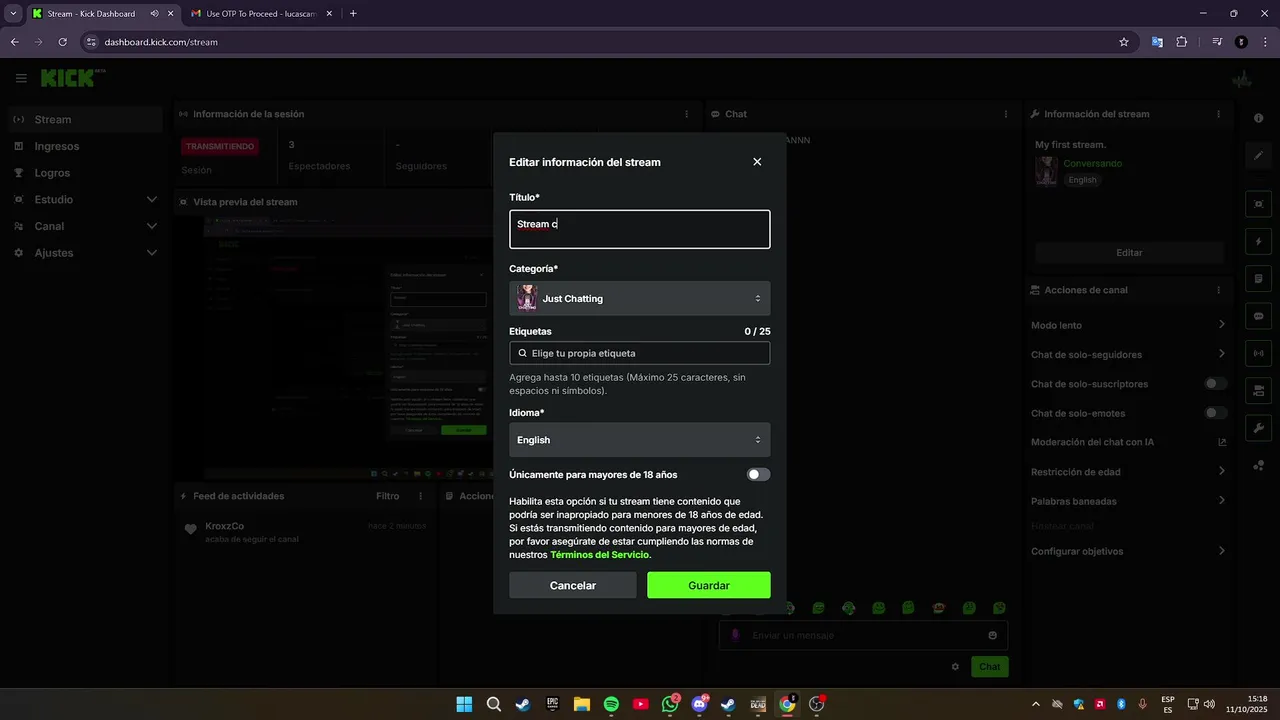Open the hamburger menu beside Kick logo
Image resolution: width=1280 pixels, height=720 pixels.
(x=21, y=78)
